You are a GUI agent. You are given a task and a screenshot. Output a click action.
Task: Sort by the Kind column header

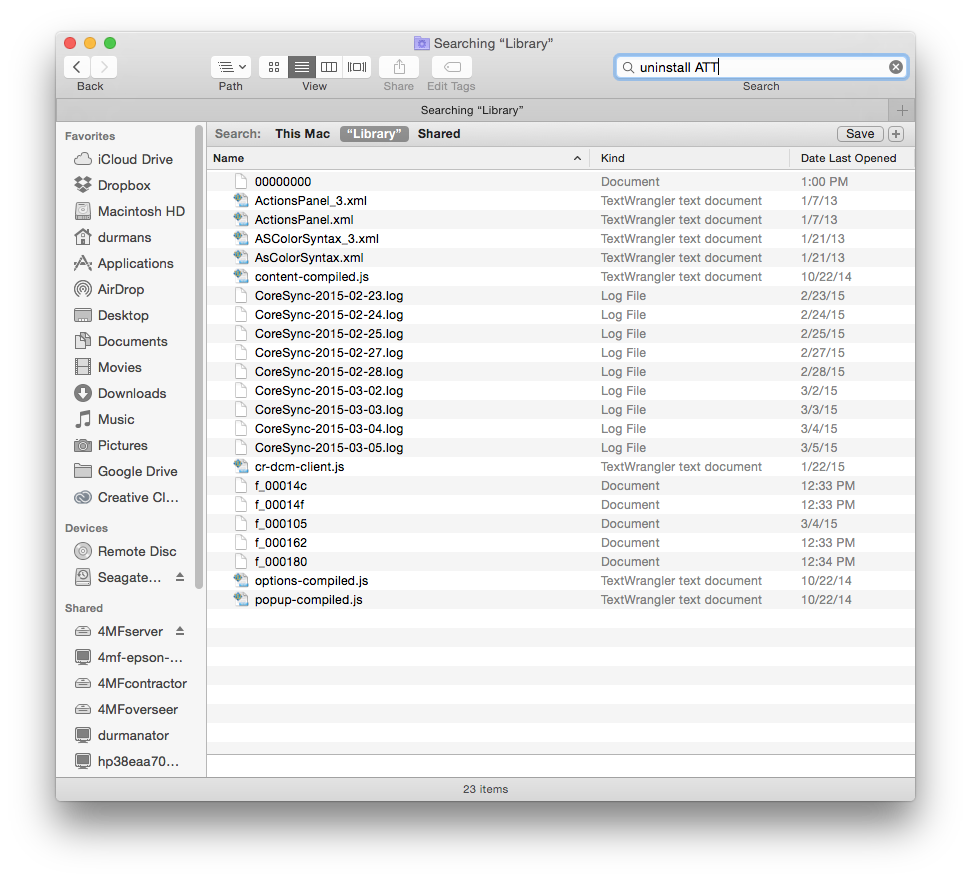point(689,158)
